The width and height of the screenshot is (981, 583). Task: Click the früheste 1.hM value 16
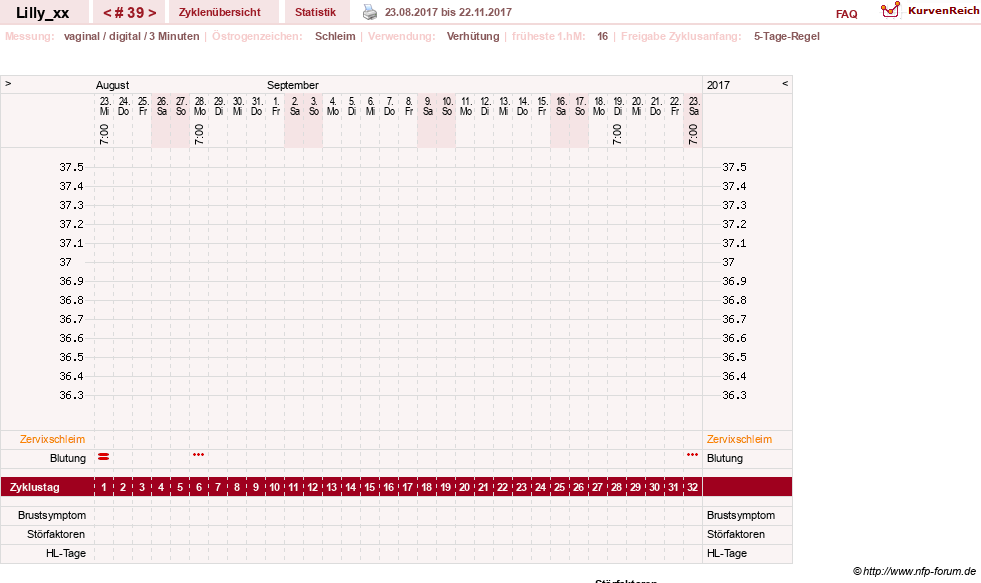[x=602, y=36]
